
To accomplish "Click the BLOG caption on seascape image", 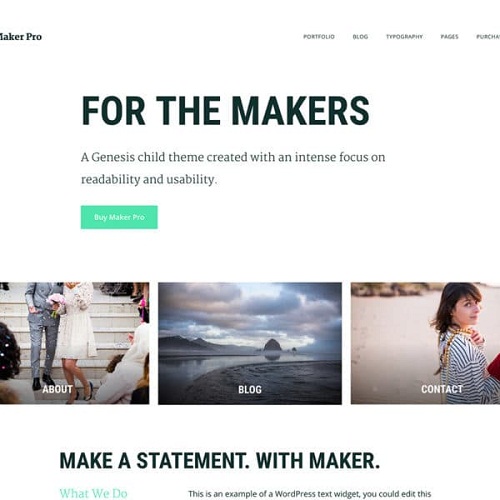I will 250,389.
